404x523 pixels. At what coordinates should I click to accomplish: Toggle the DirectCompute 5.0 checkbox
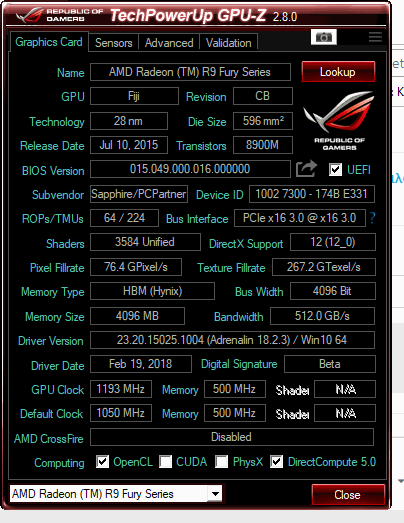click(277, 462)
